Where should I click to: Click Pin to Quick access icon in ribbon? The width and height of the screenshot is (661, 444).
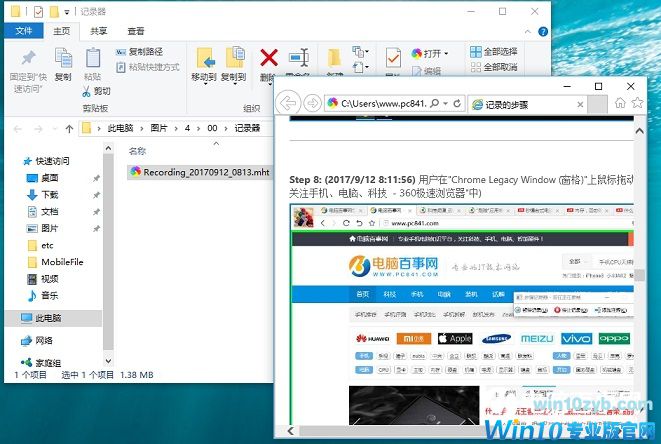28,58
